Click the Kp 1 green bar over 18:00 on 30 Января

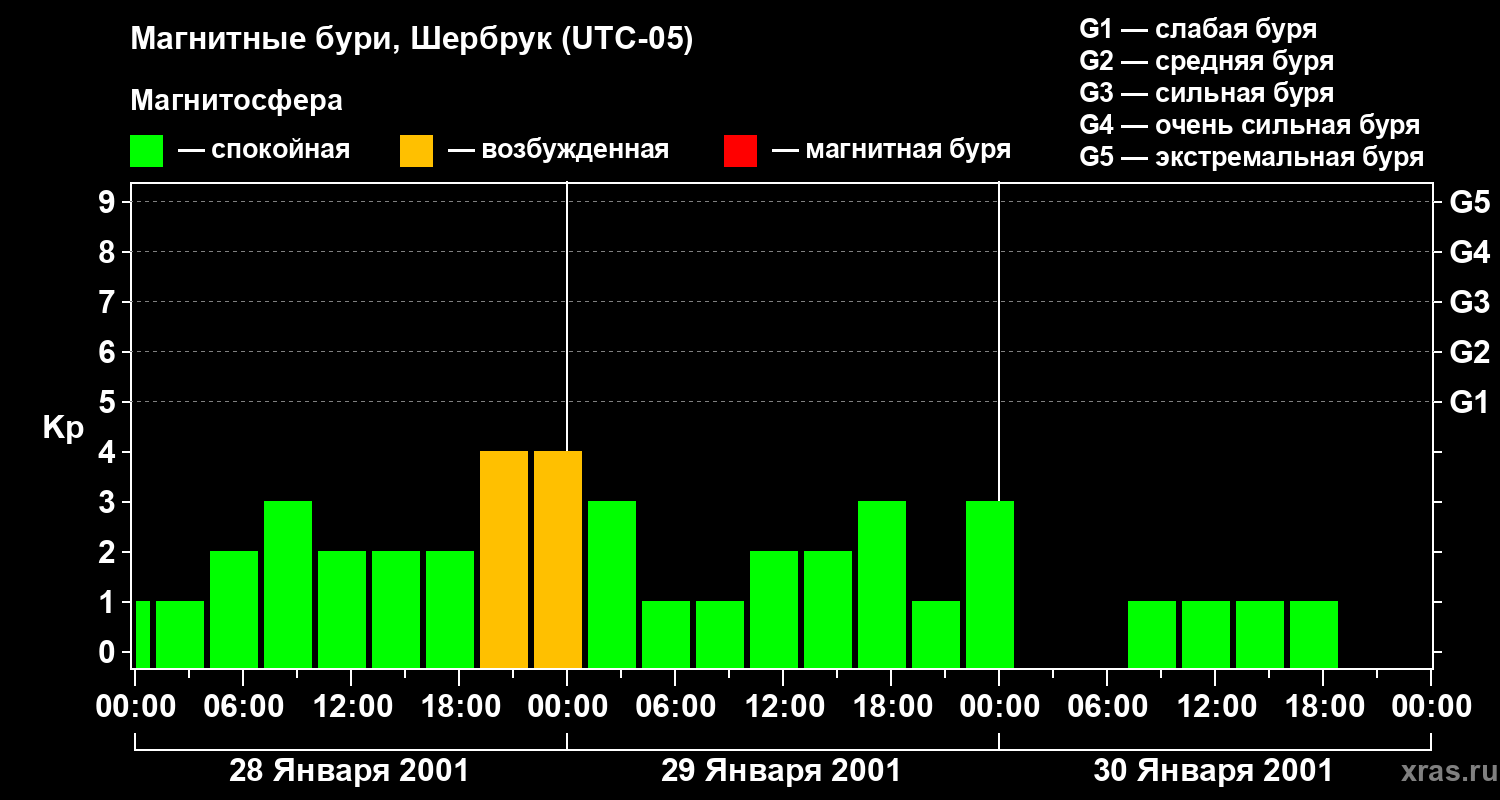(x=1314, y=634)
